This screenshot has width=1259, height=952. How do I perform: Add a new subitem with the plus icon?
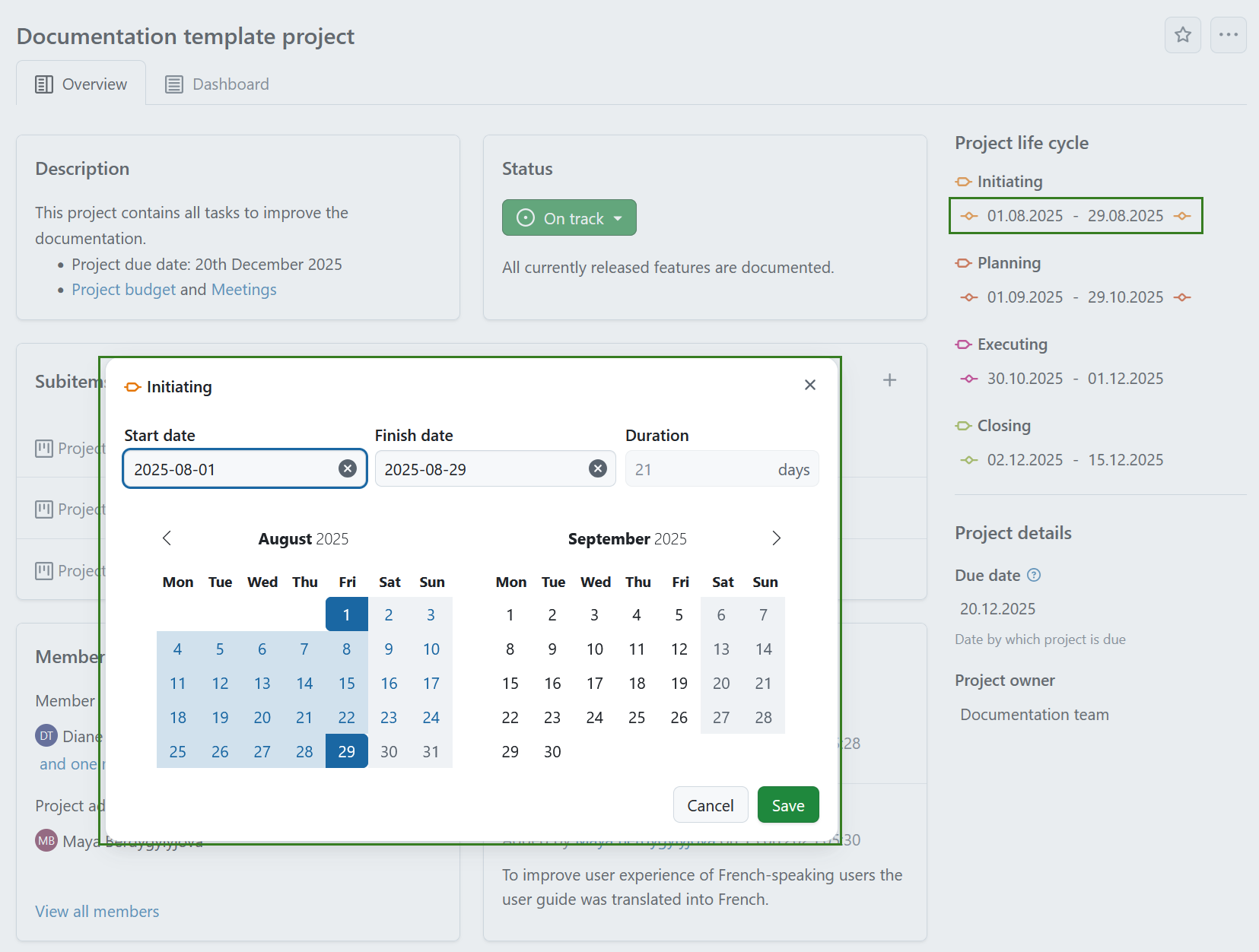click(x=889, y=379)
